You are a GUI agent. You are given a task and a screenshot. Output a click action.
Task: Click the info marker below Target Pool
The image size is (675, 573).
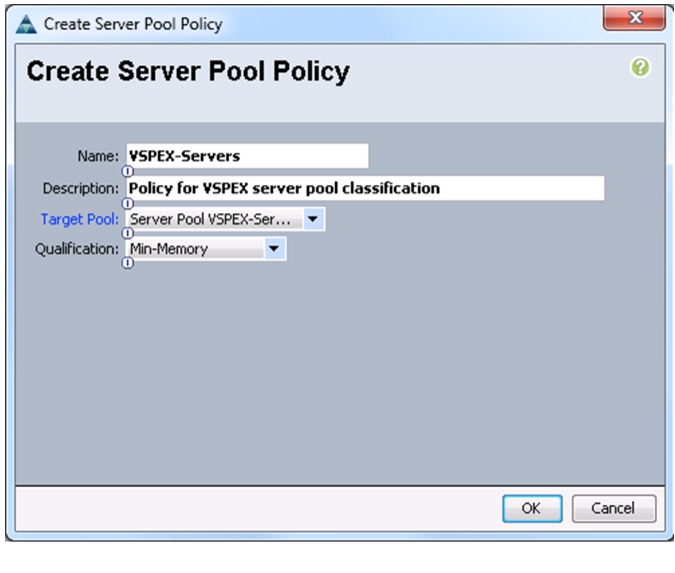click(127, 233)
